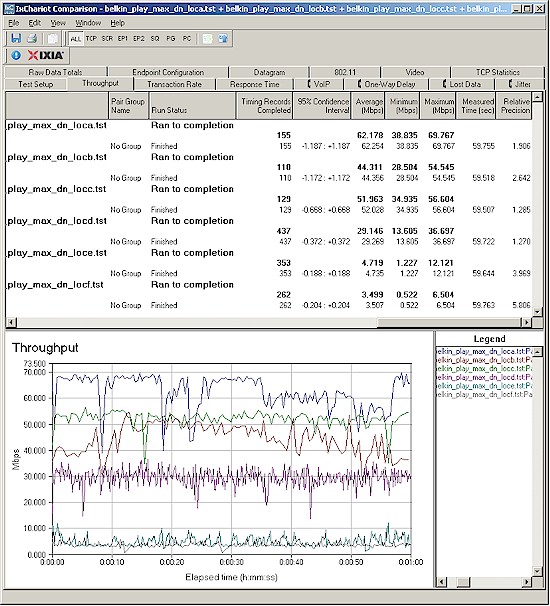550x606 pixels.
Task: Click the blue export icon in the toolbar
Action: tap(223, 38)
